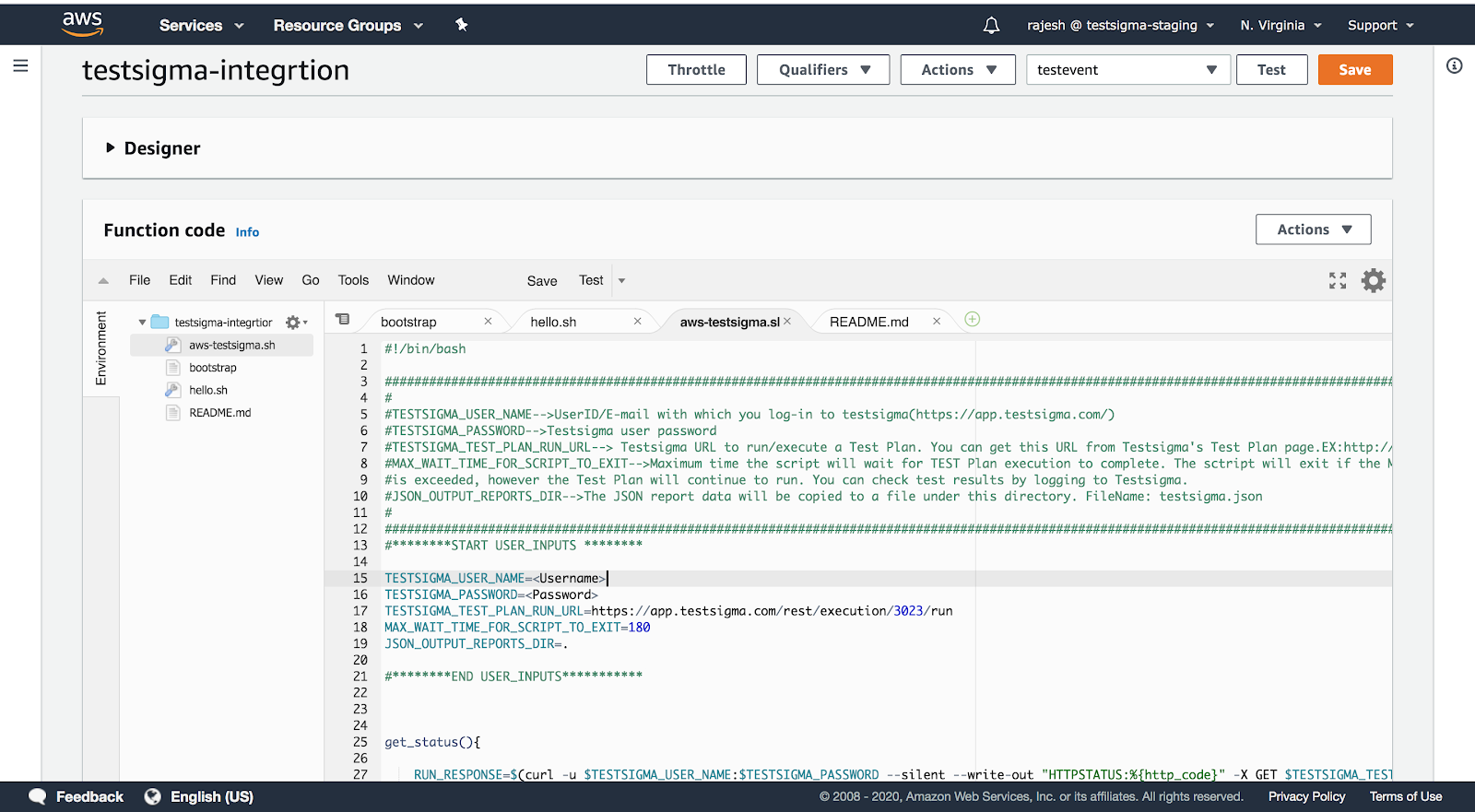Select README.md in file tree
Image resolution: width=1475 pixels, height=812 pixels.
(x=220, y=413)
